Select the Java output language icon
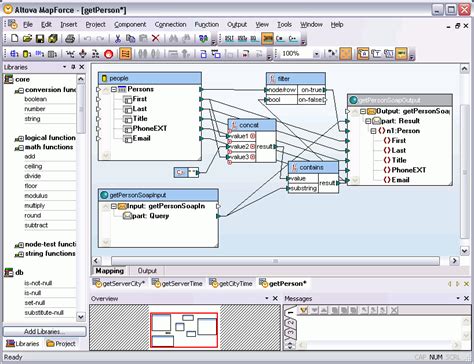This screenshot has height=364, width=474. 267,39
